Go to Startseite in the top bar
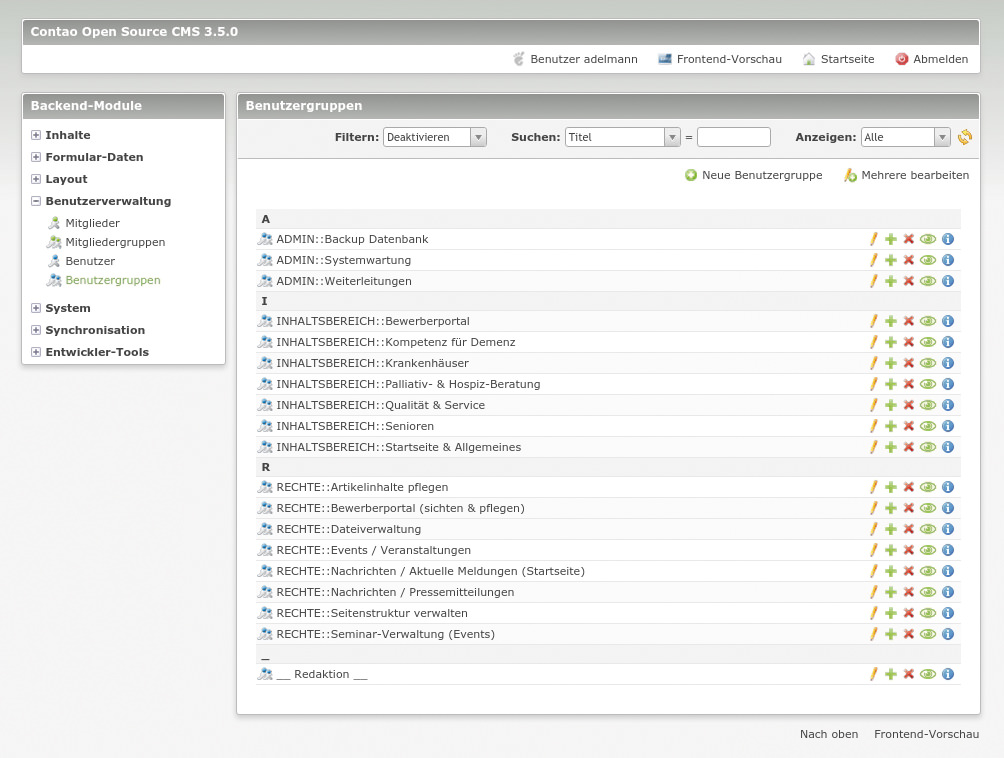 click(847, 59)
